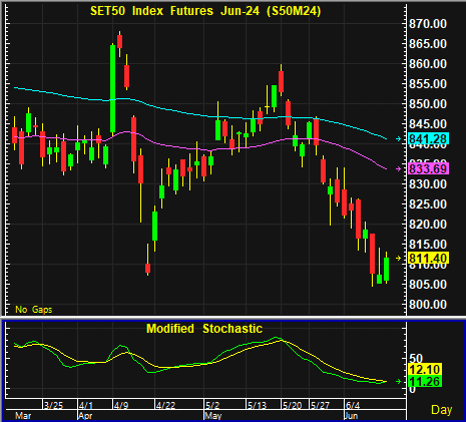
Task: Select the 4/9 date marker
Action: 121,406
